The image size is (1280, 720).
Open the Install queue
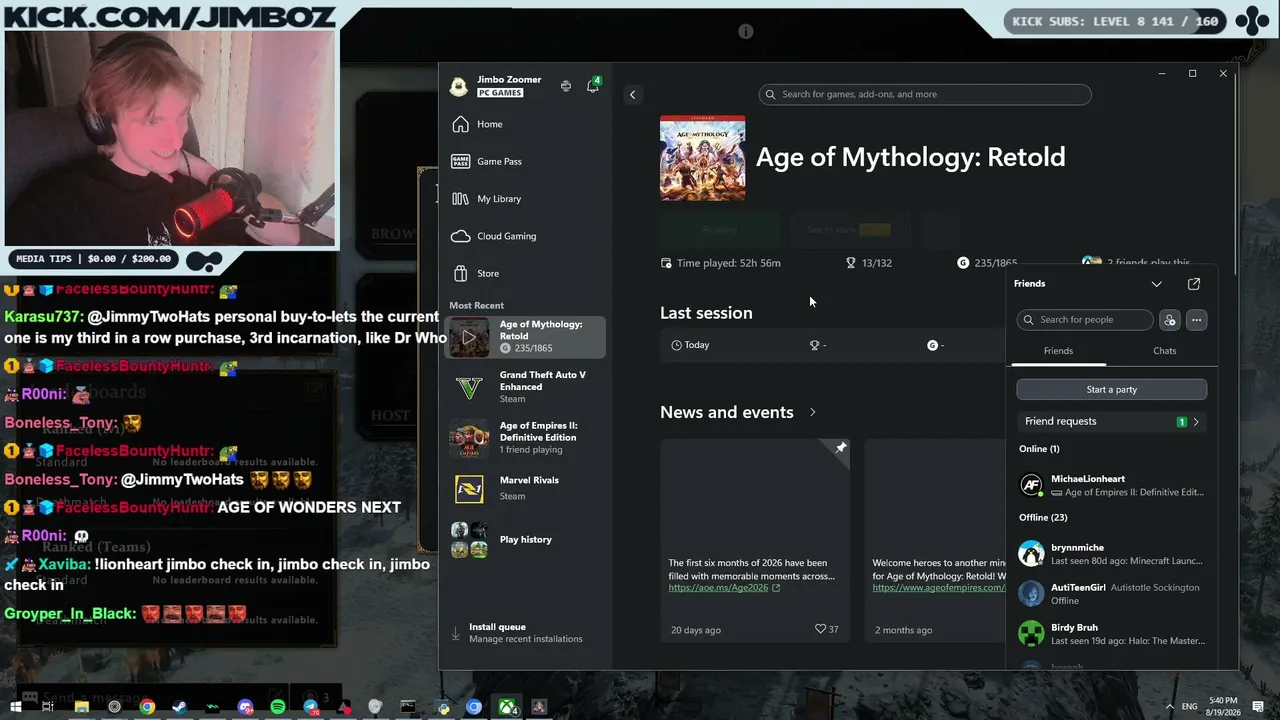[x=526, y=633]
